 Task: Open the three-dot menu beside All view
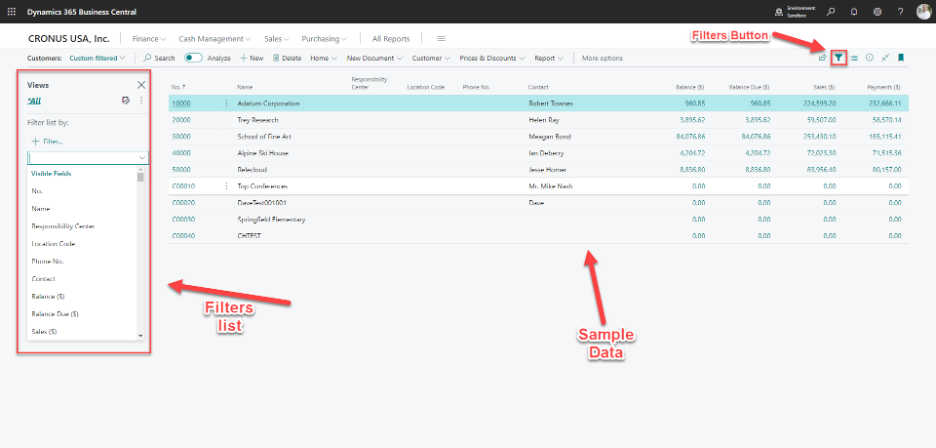click(x=141, y=101)
